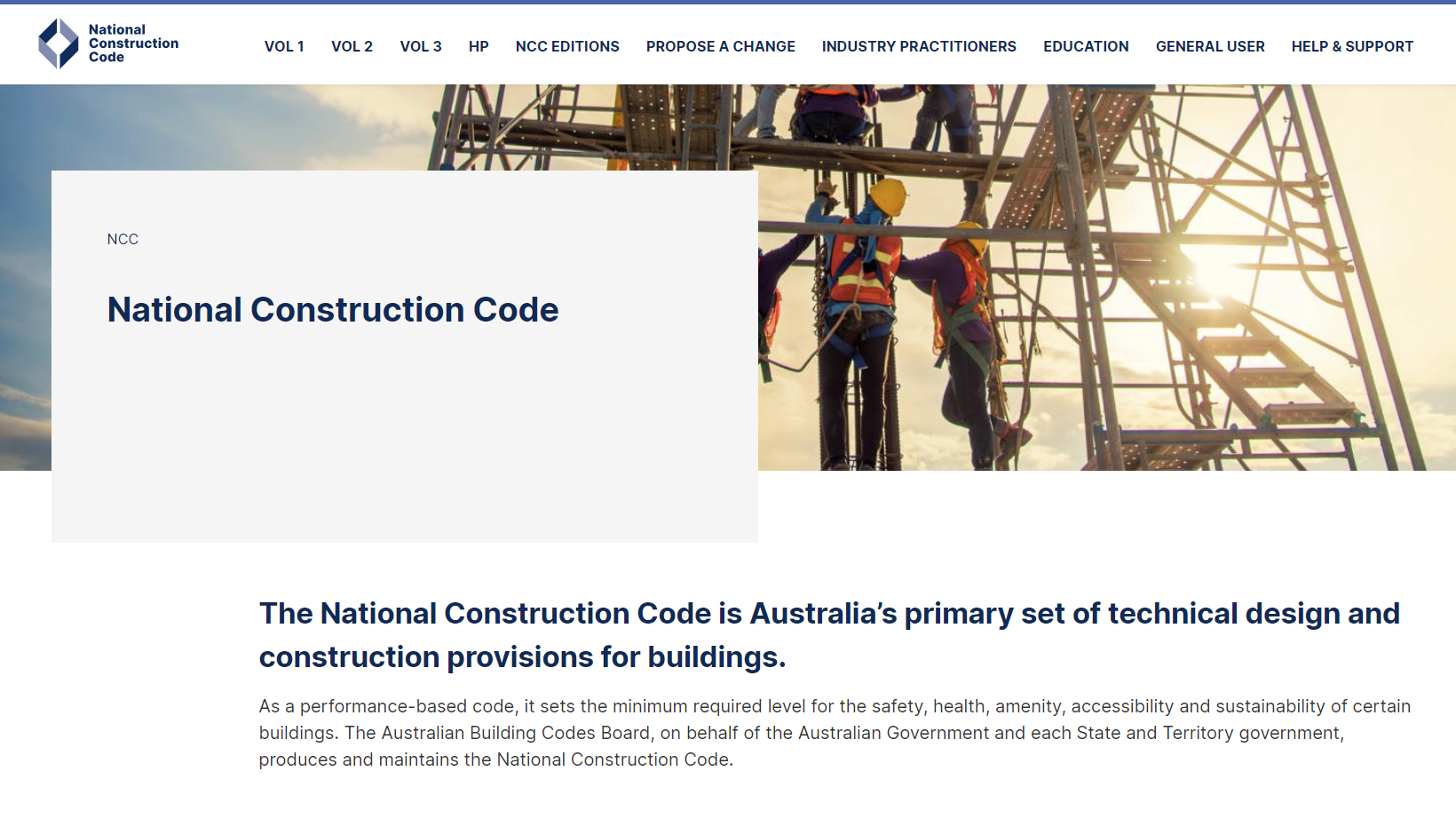This screenshot has height=819, width=1456.
Task: Open HELP & SUPPORT menu
Action: coord(1352,46)
